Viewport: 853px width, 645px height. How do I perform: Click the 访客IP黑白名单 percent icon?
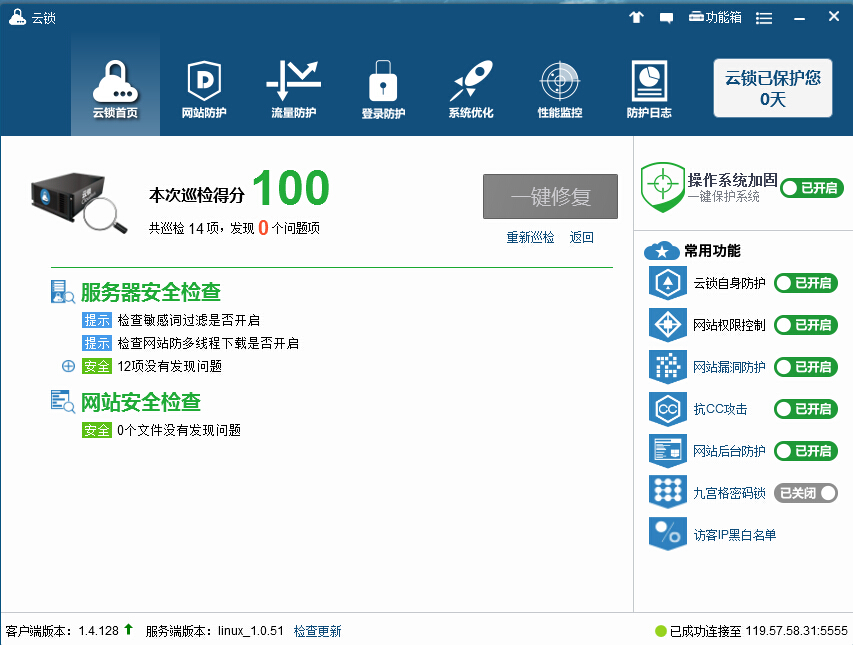tap(668, 535)
